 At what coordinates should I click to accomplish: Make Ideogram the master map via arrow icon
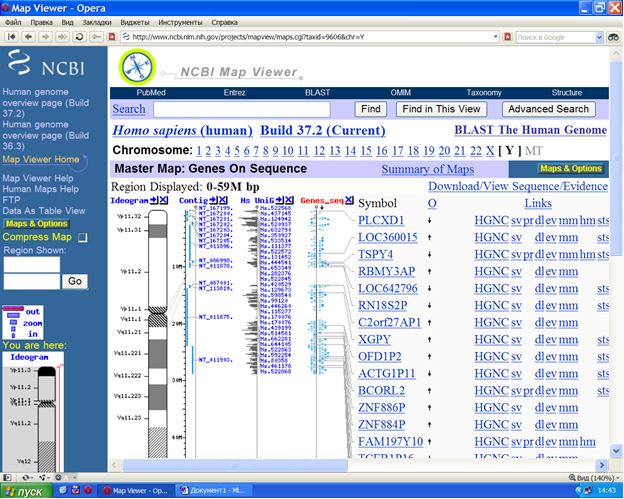tap(154, 200)
